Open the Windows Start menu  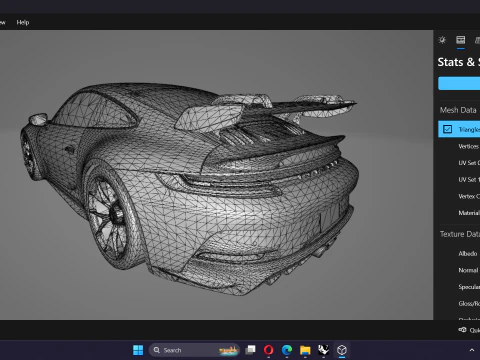click(138, 350)
